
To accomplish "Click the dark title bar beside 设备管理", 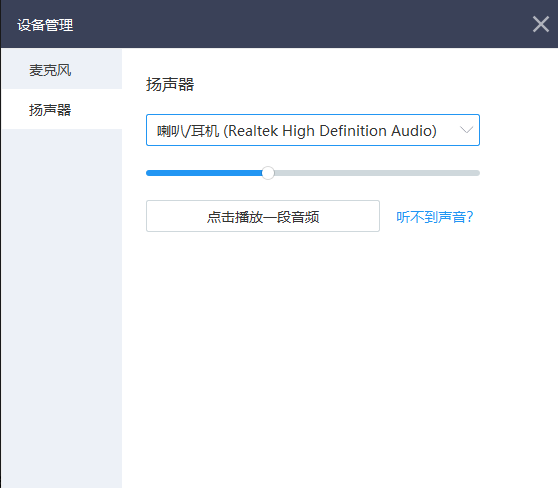I will click(x=302, y=24).
